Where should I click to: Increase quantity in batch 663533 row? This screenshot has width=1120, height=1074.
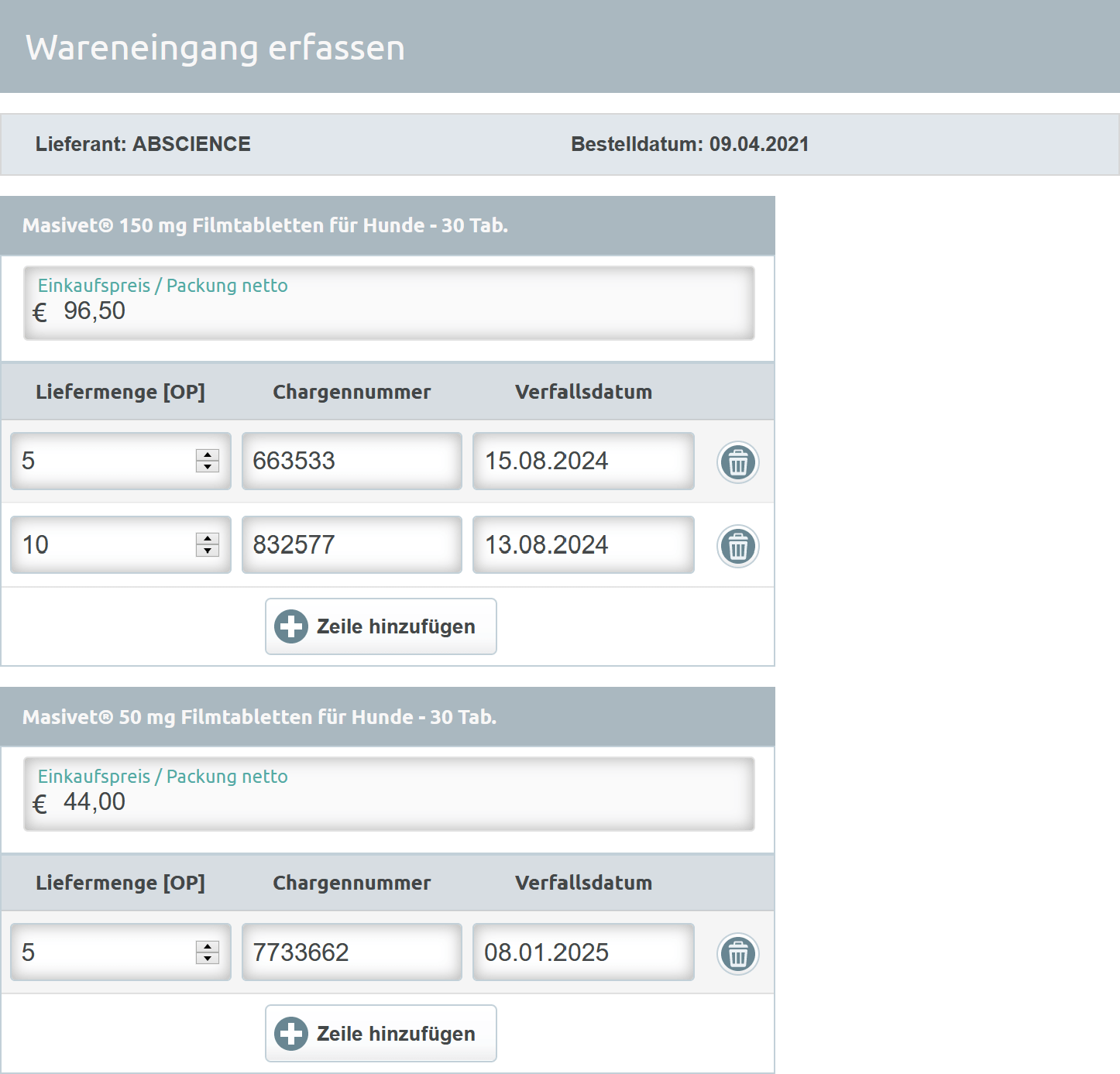[x=208, y=455]
